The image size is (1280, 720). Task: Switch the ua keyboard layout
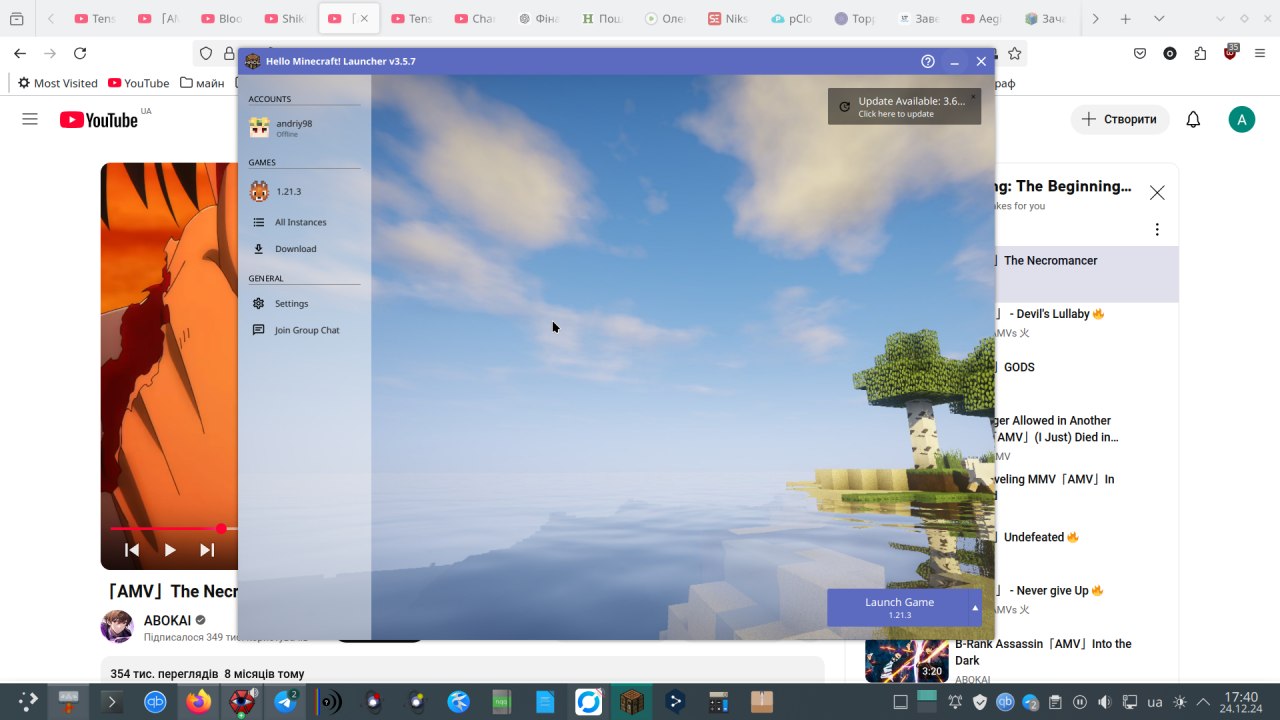pos(1154,702)
